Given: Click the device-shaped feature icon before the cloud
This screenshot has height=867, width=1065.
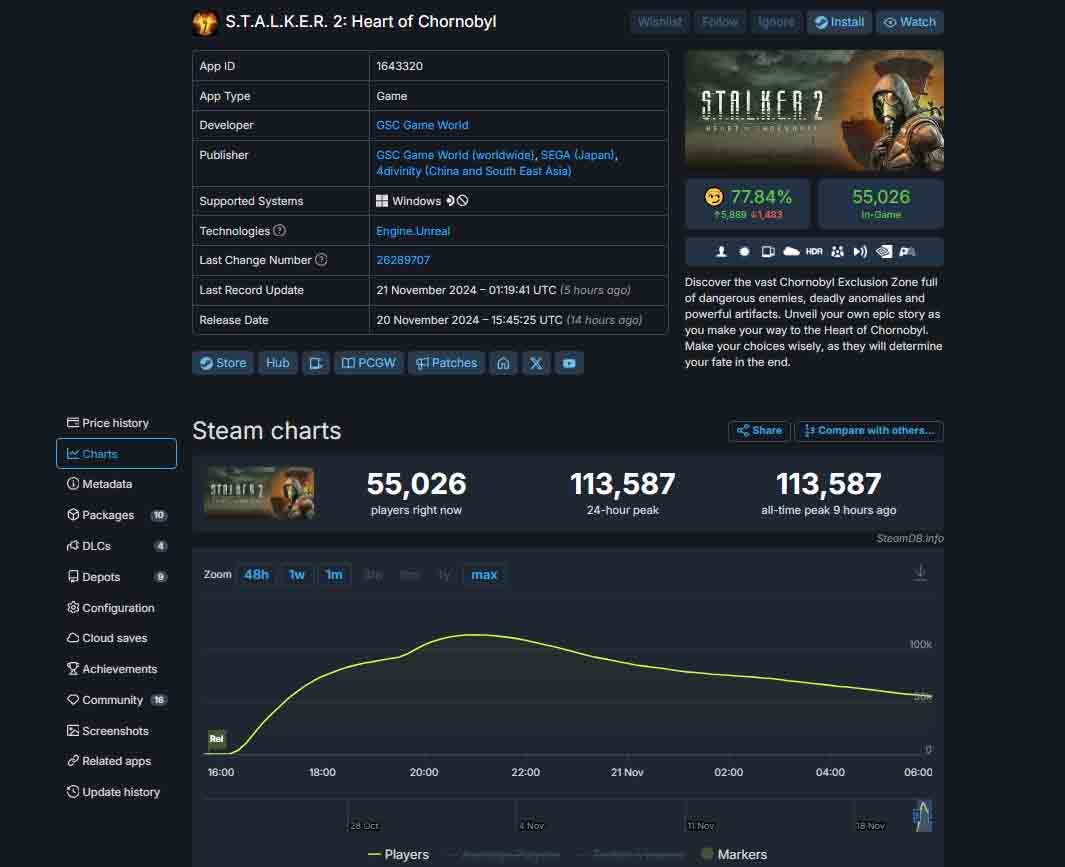Looking at the screenshot, I should tap(768, 251).
